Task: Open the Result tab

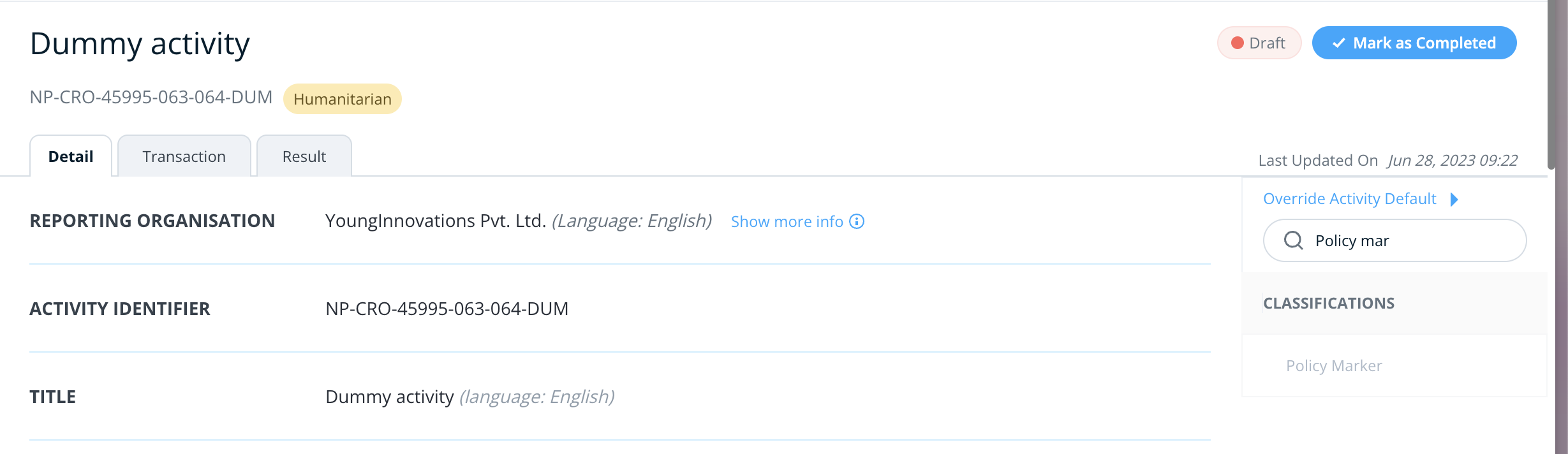Action: tap(304, 156)
